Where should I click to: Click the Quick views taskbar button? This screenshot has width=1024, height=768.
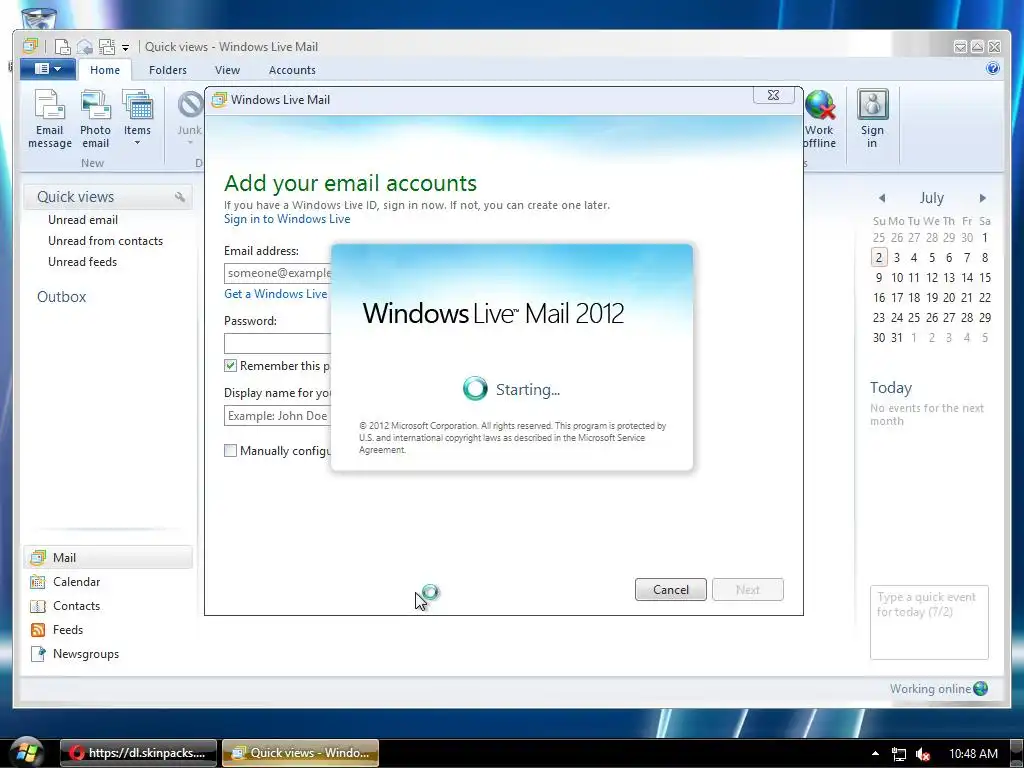click(x=300, y=753)
